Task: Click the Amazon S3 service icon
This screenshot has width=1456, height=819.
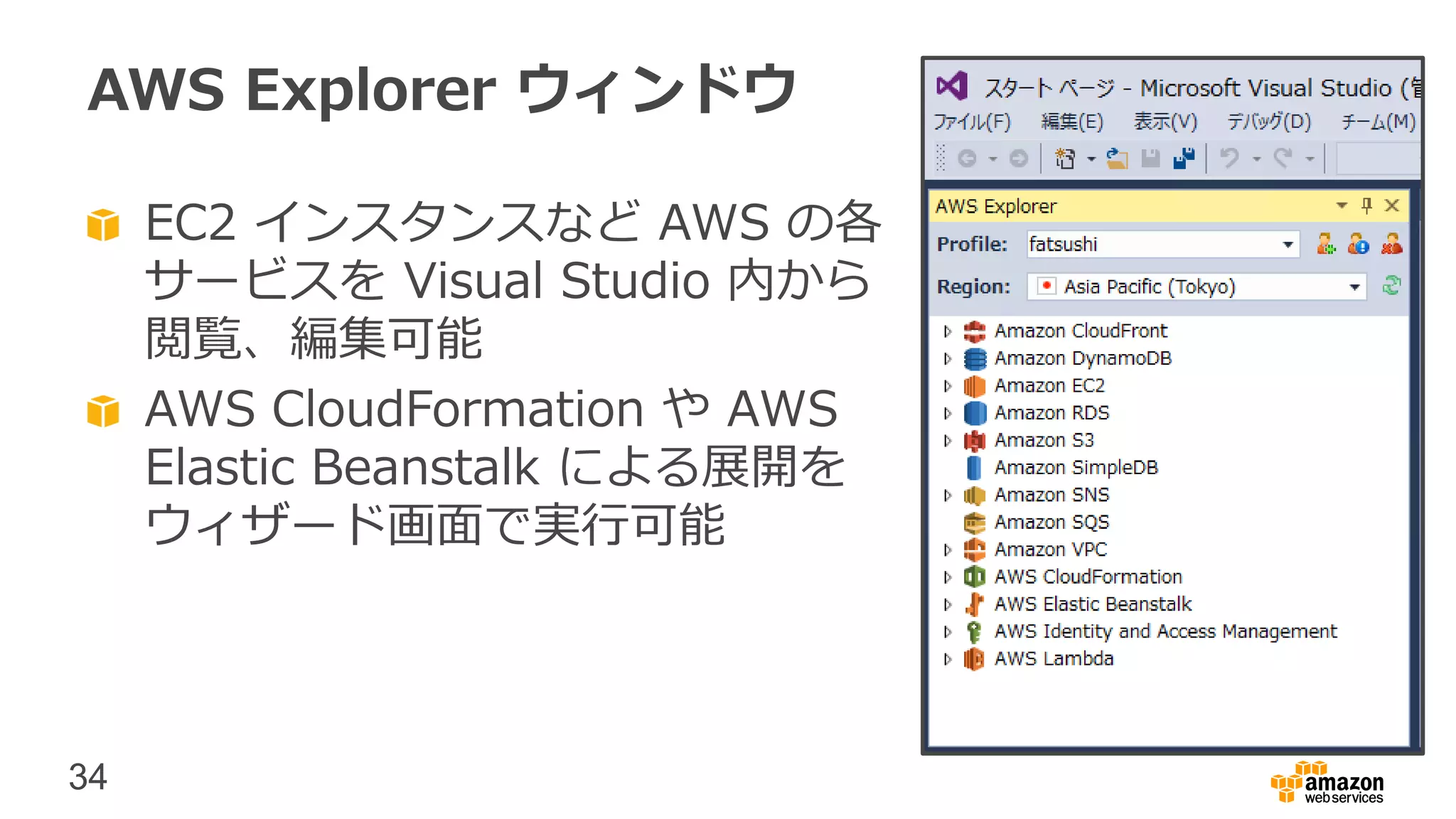Action: pyautogui.click(x=975, y=441)
